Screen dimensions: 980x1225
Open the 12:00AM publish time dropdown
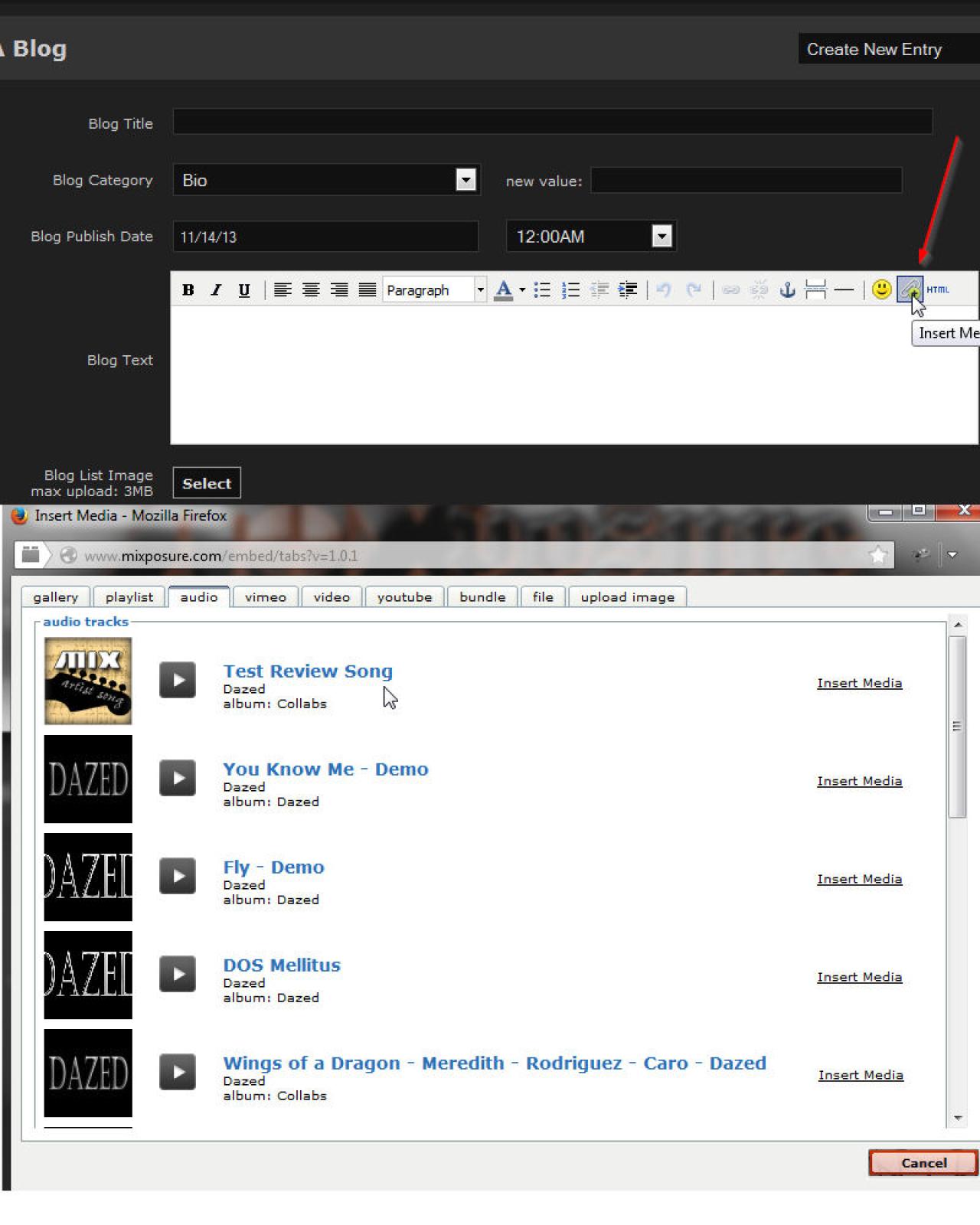pos(661,236)
